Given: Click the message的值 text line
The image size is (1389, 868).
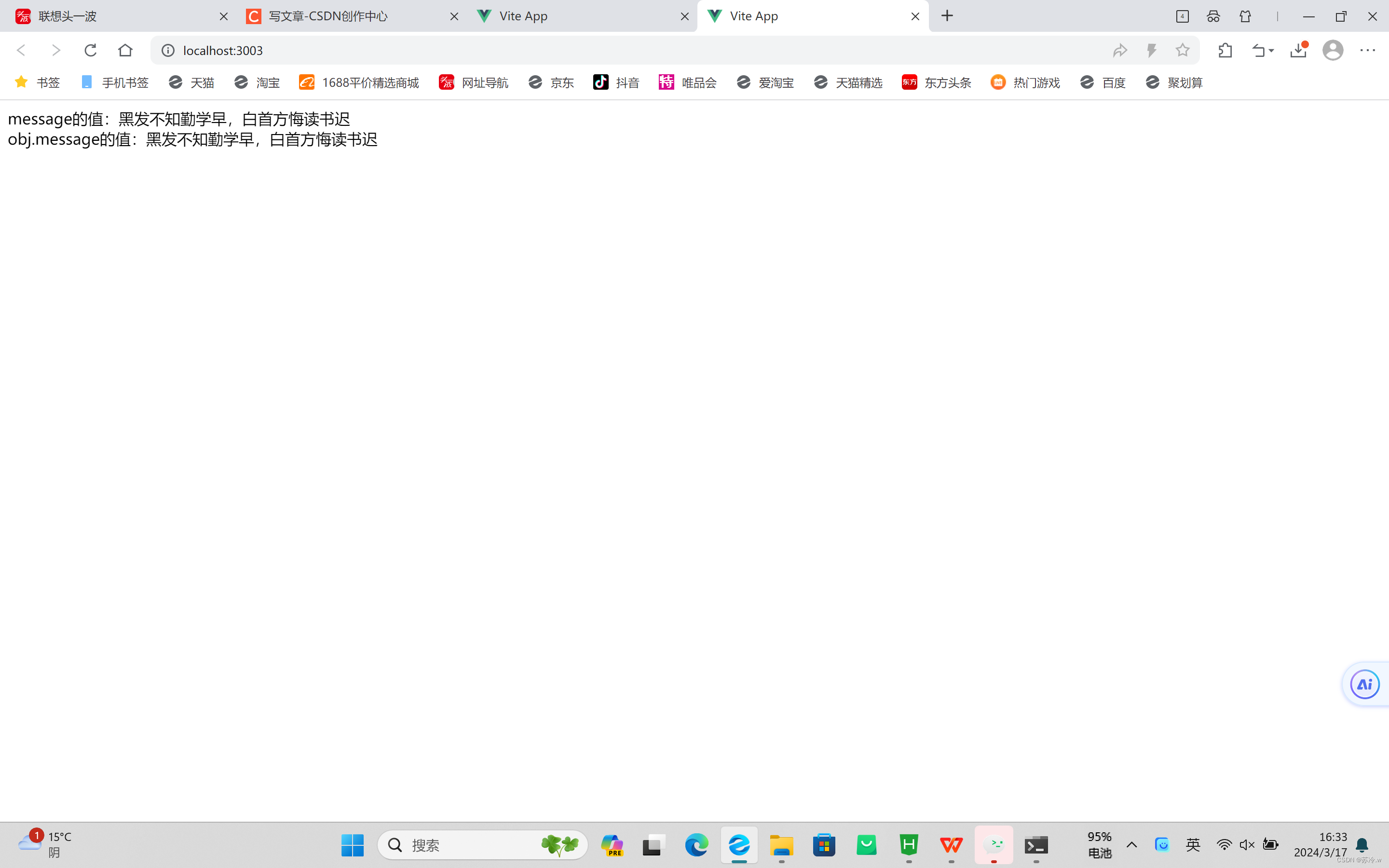Looking at the screenshot, I should [178, 119].
